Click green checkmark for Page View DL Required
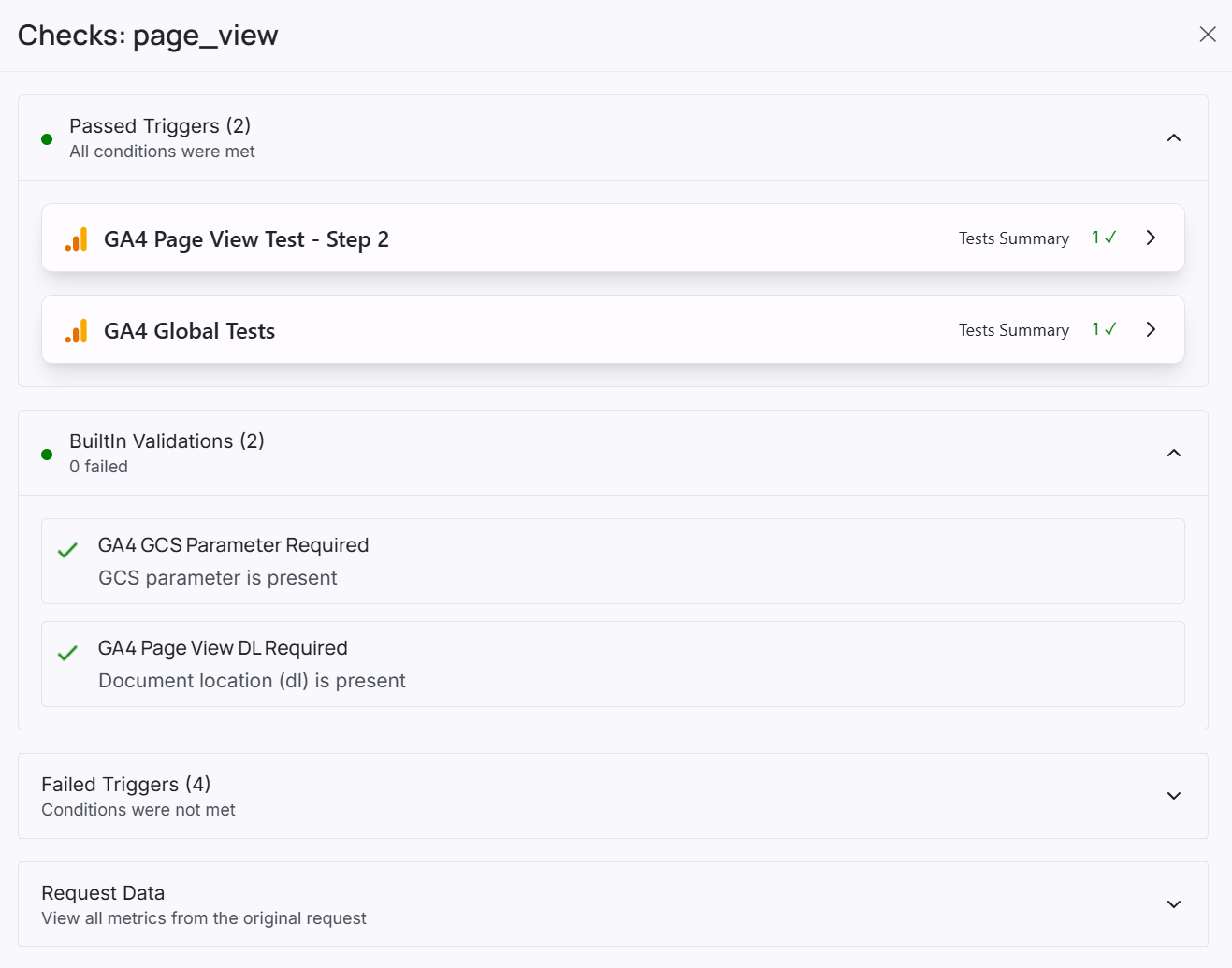Image resolution: width=1232 pixels, height=968 pixels. pyautogui.click(x=67, y=654)
